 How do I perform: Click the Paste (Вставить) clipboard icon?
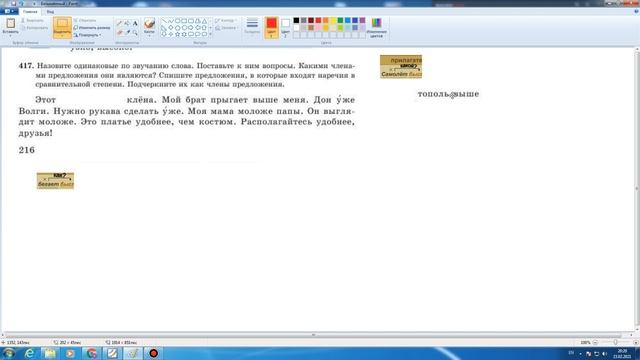click(10, 24)
